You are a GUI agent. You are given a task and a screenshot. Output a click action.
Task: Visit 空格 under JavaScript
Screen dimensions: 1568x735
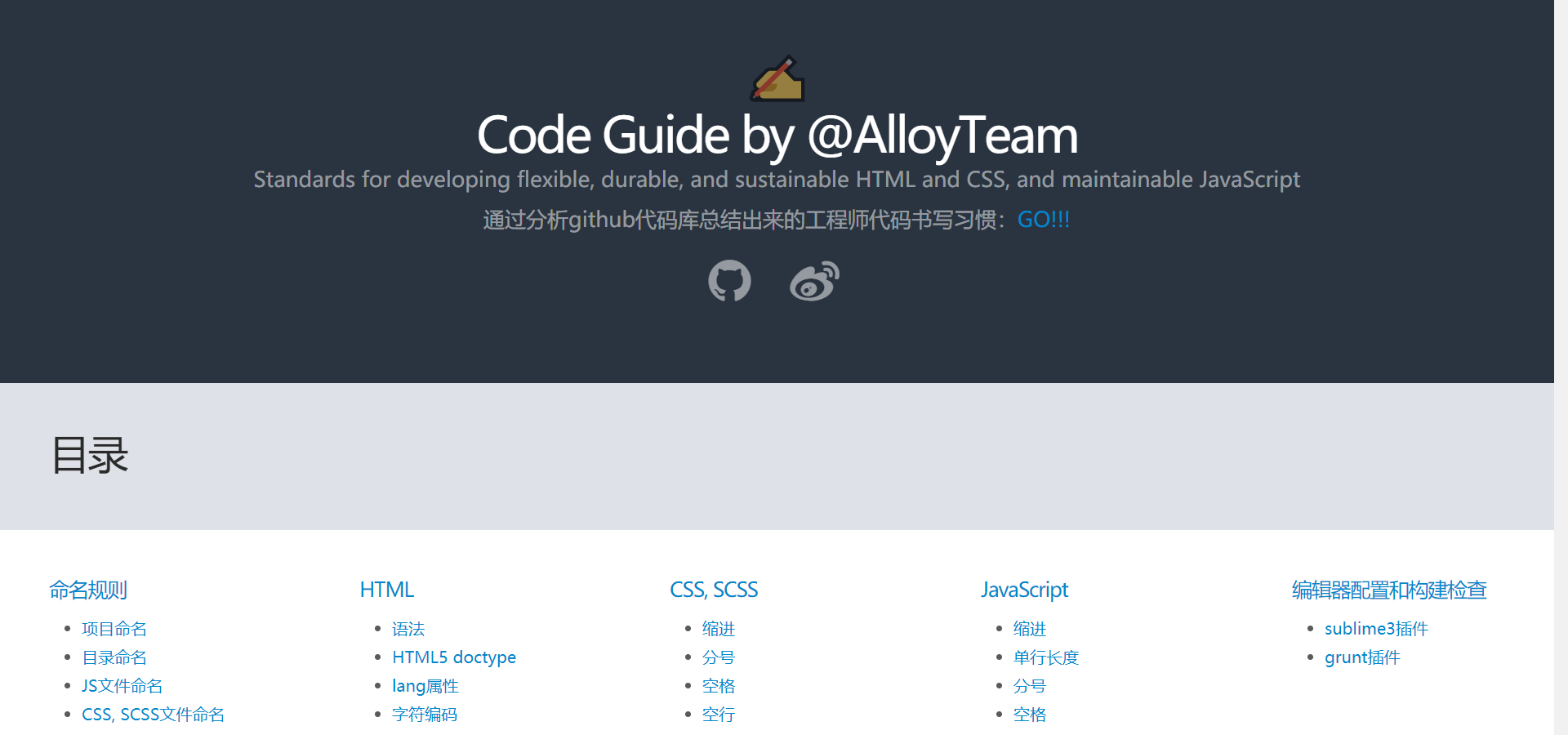coord(1030,715)
